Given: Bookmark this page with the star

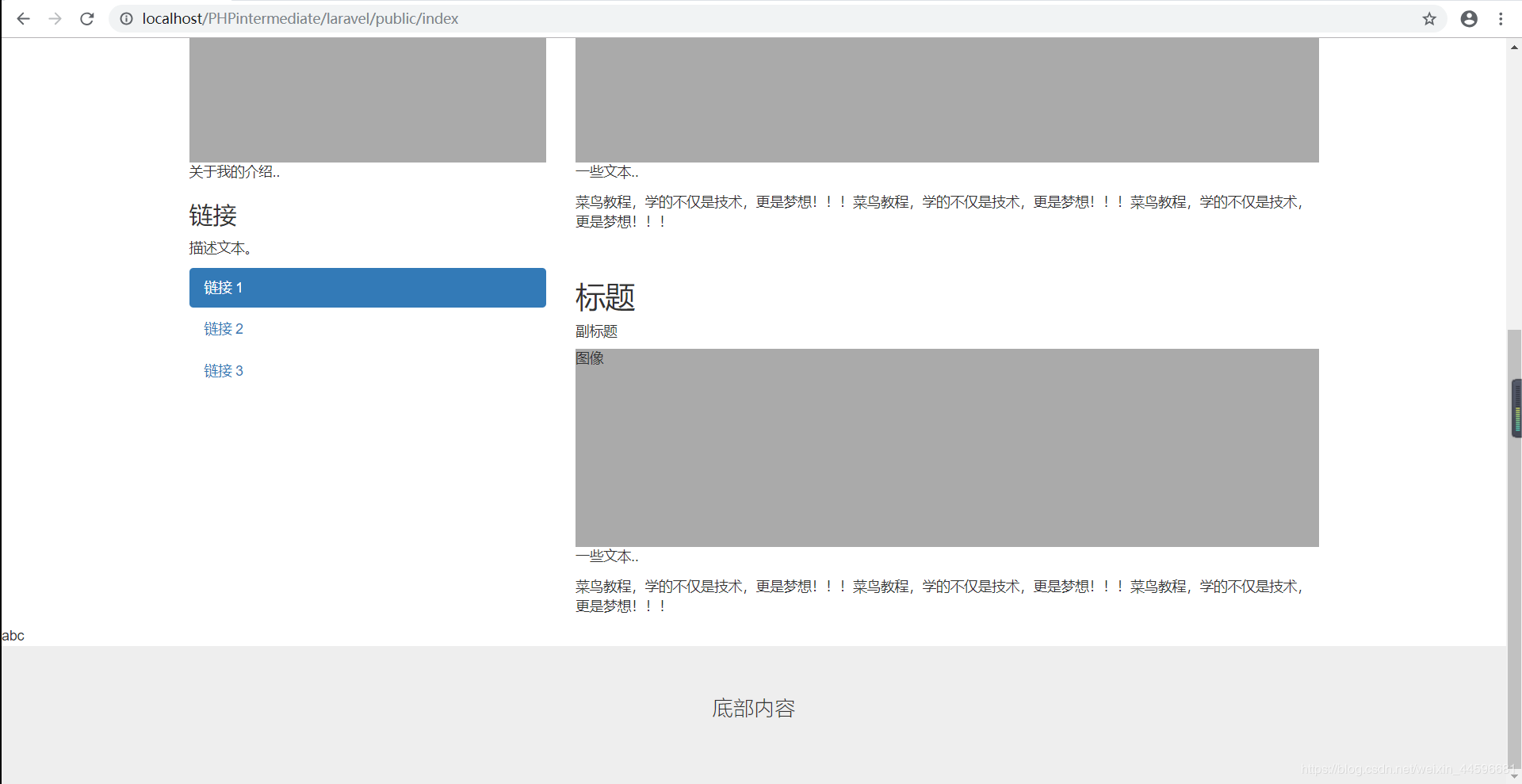Looking at the screenshot, I should click(x=1428, y=19).
